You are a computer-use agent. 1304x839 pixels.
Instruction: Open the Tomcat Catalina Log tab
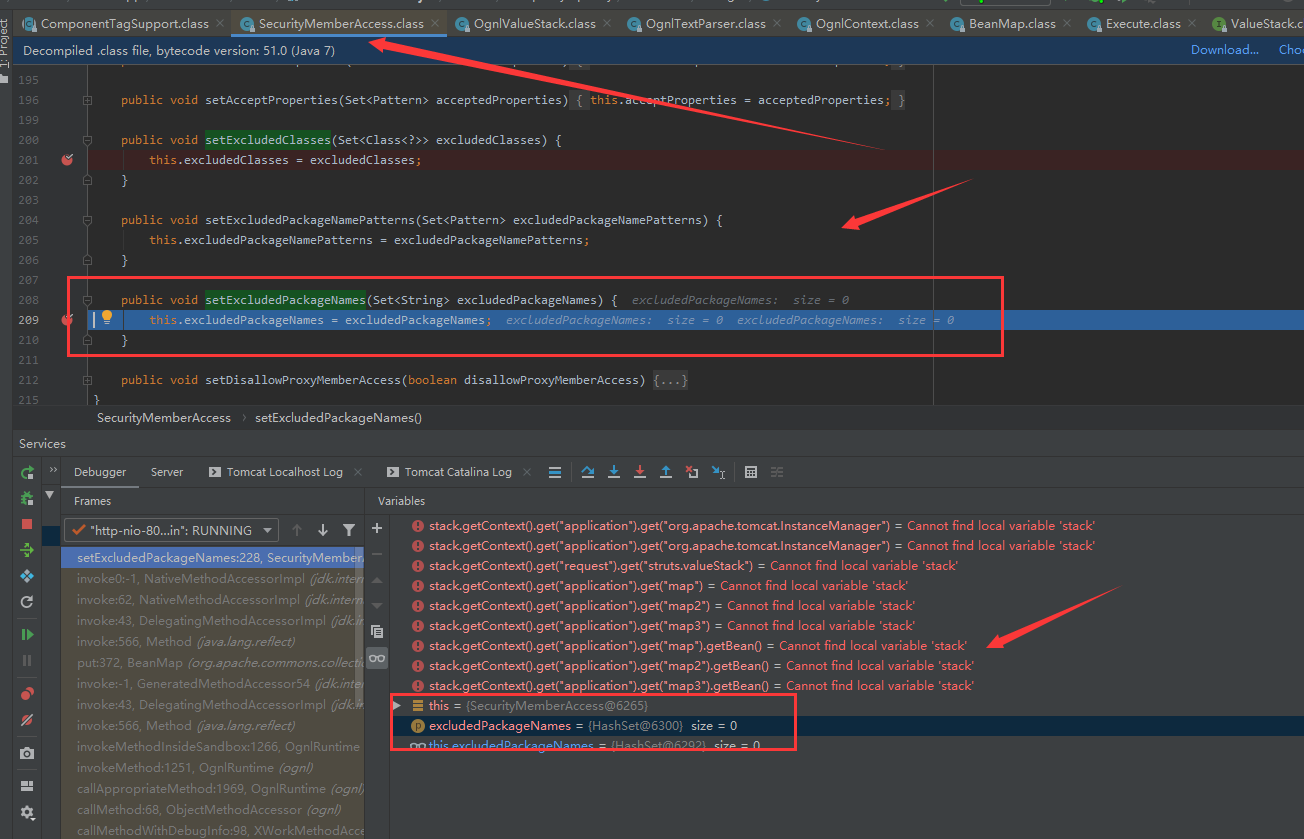click(458, 472)
